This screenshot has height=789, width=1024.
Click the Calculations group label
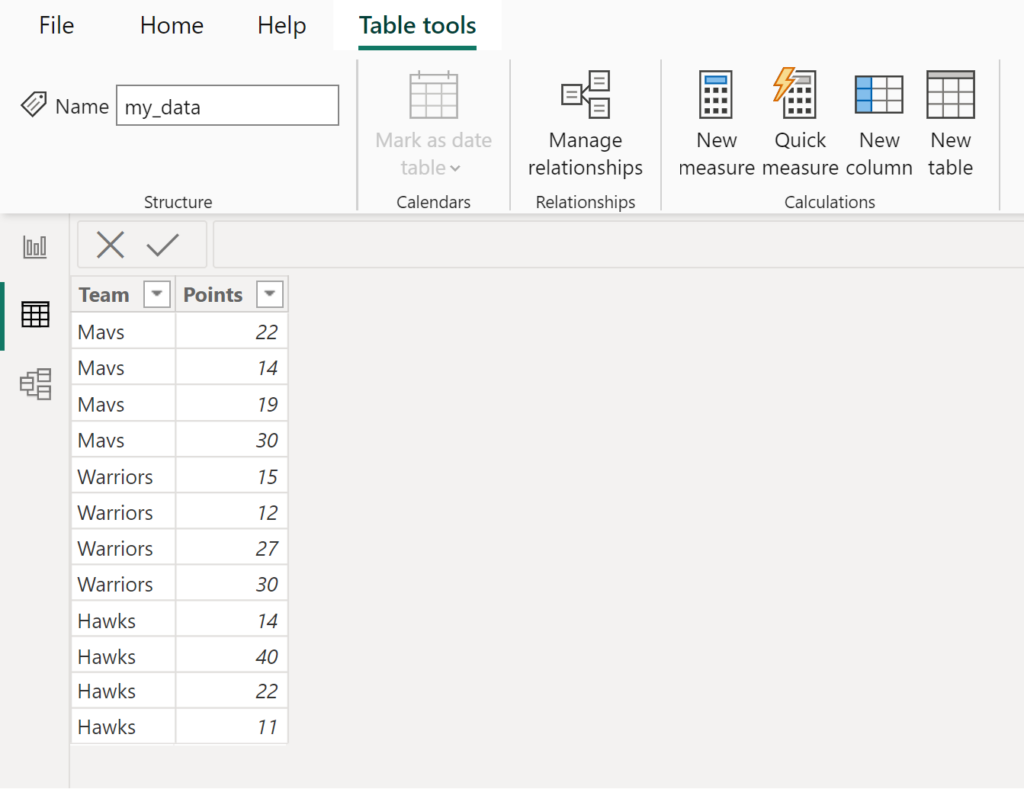click(829, 202)
